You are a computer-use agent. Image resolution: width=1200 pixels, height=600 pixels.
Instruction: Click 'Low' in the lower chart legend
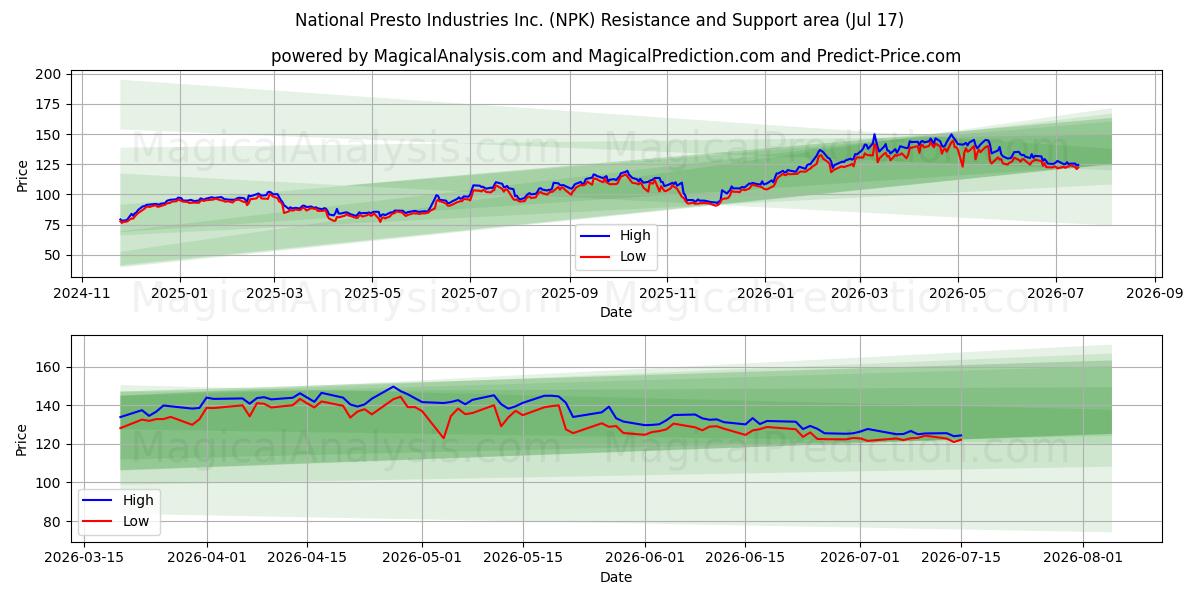136,521
